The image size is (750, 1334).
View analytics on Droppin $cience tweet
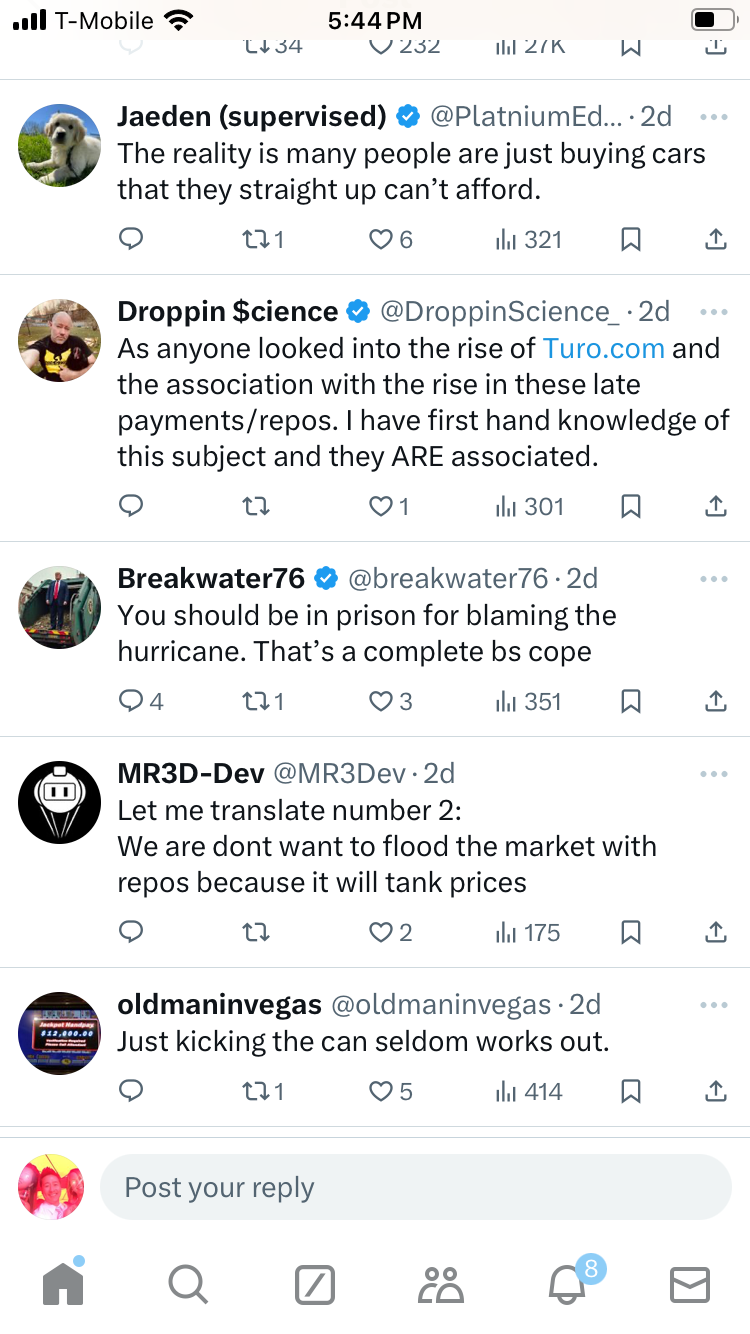[530, 507]
